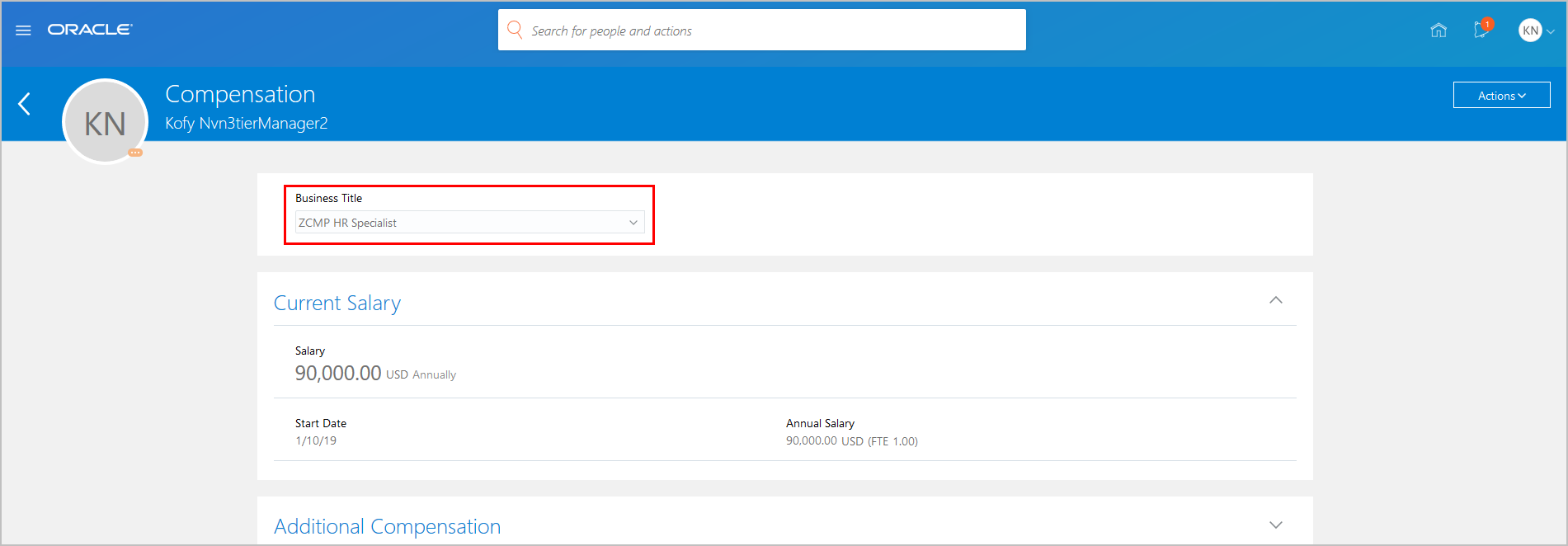
Task: Open the orange avatar options badge
Action: (135, 153)
